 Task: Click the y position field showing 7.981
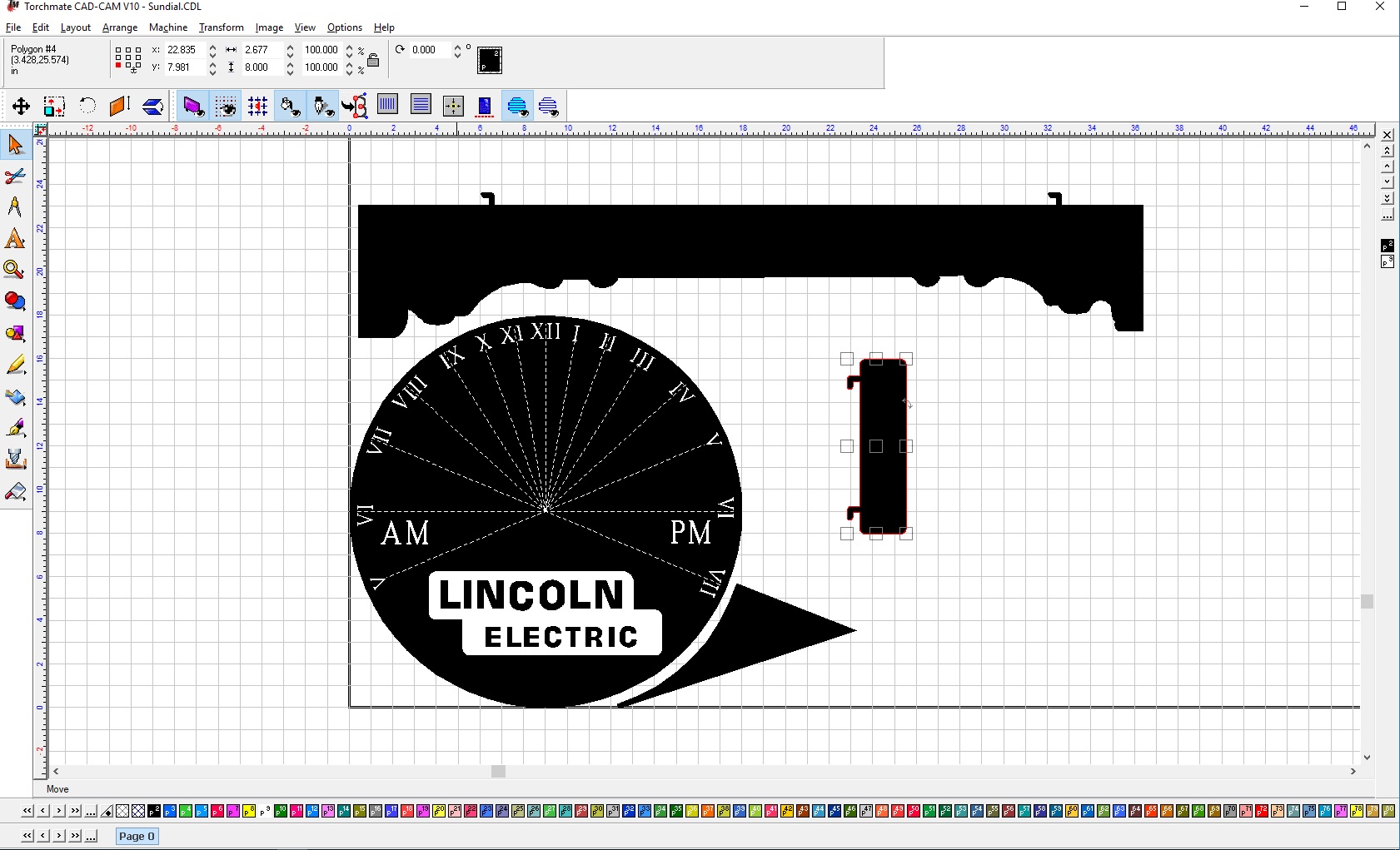185,67
